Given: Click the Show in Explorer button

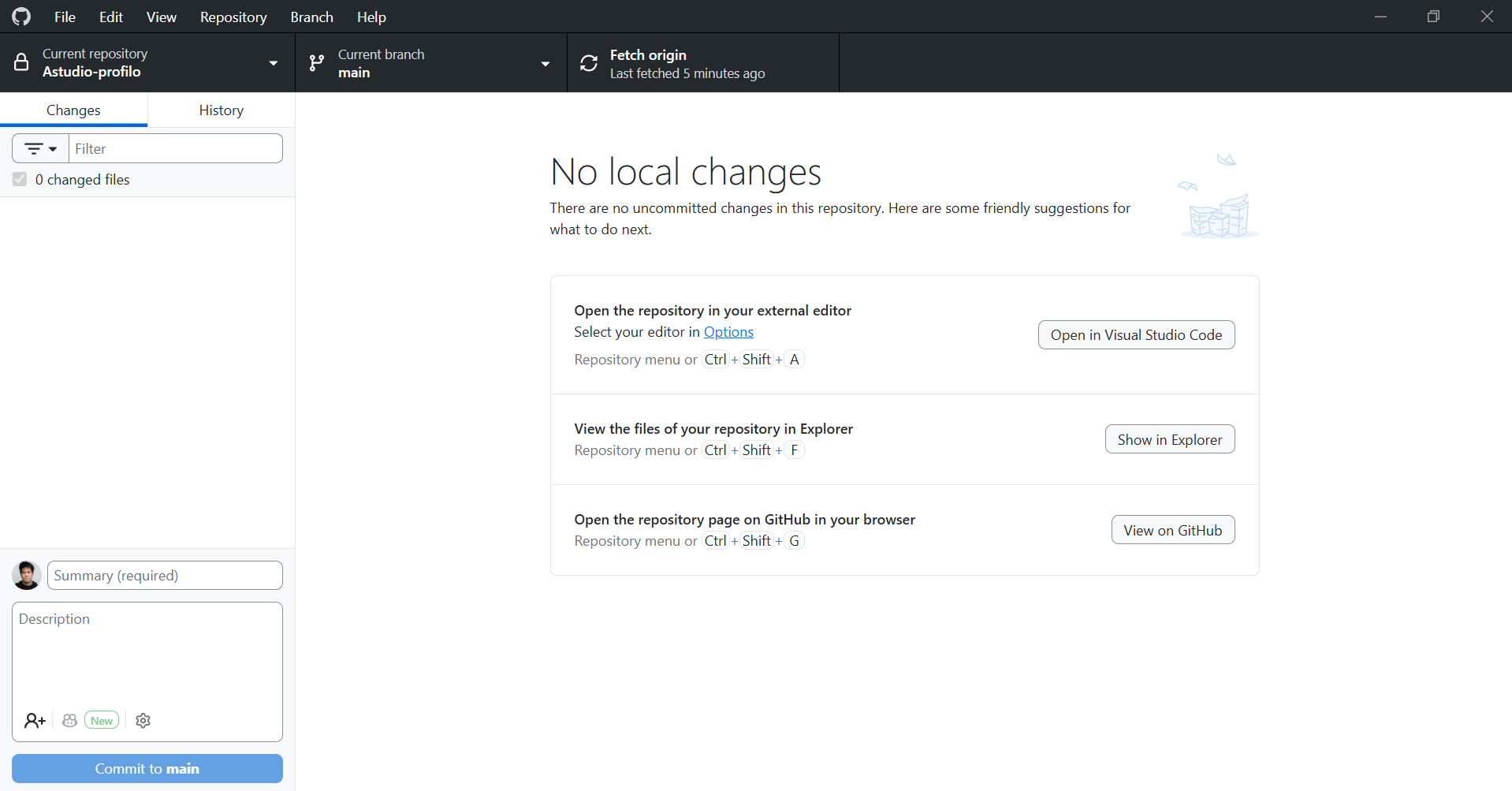Looking at the screenshot, I should 1170,439.
